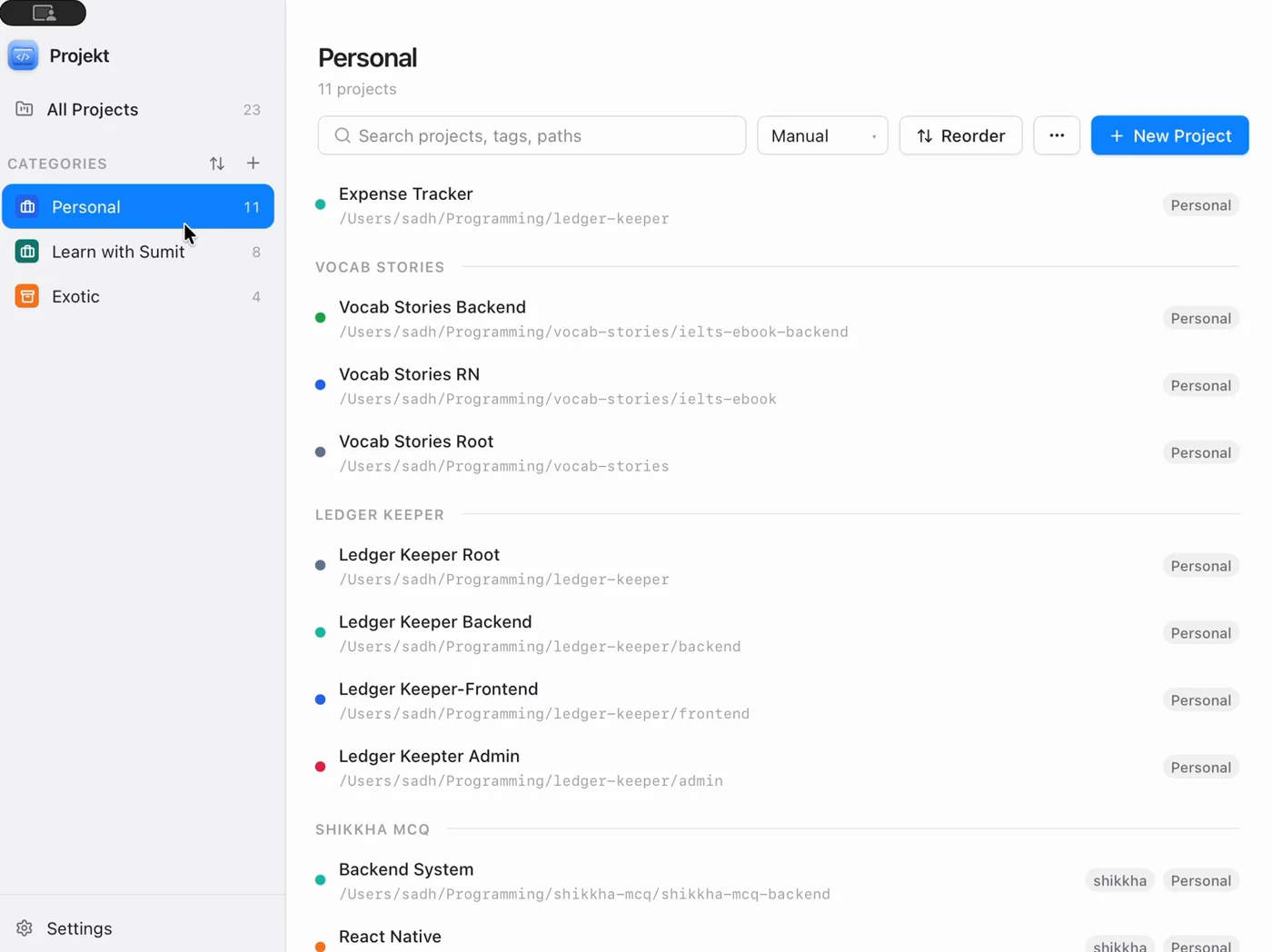The width and height of the screenshot is (1272, 952).
Task: Click the search magnifier icon
Action: (343, 135)
